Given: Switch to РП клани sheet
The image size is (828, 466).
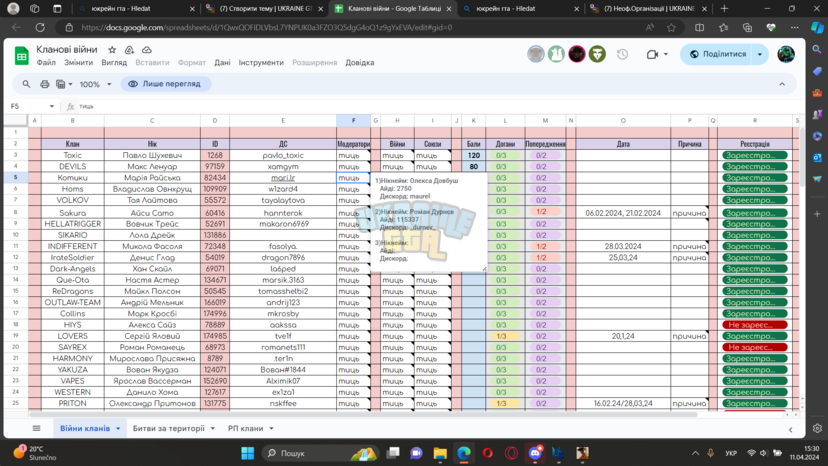Looking at the screenshot, I should pyautogui.click(x=245, y=428).
